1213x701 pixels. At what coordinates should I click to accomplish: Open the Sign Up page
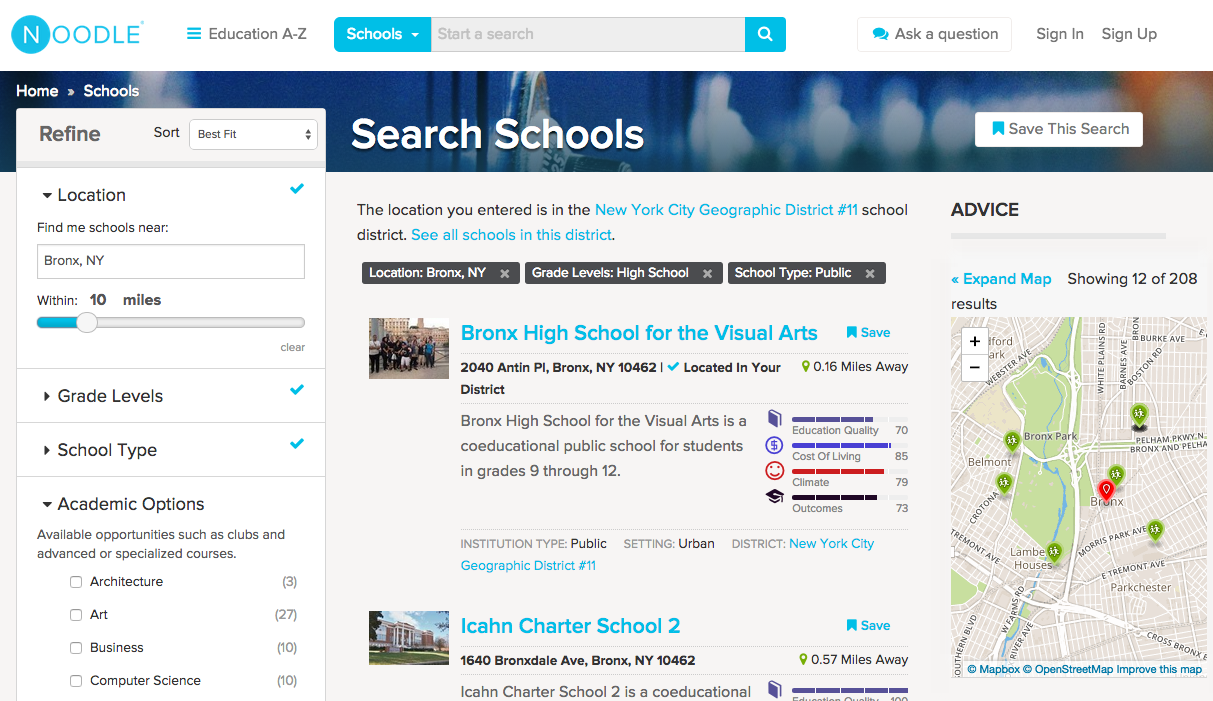pyautogui.click(x=1129, y=34)
